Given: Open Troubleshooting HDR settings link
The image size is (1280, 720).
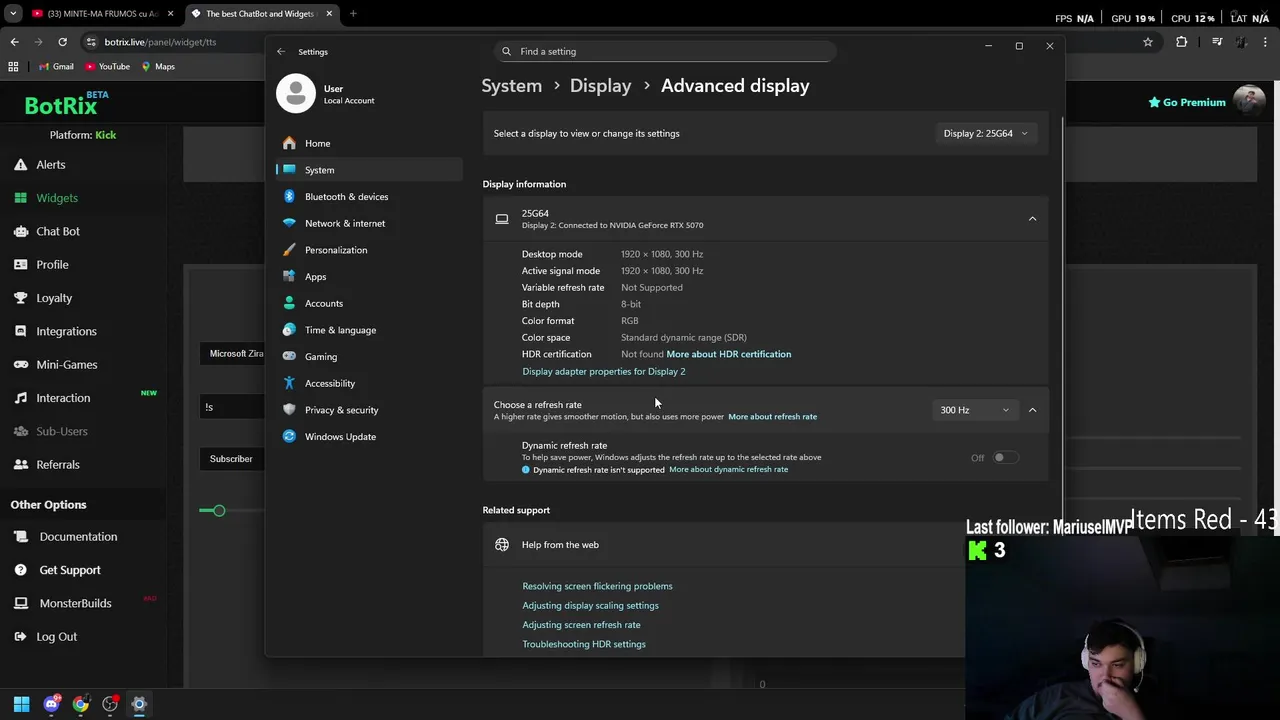Looking at the screenshot, I should 584,644.
